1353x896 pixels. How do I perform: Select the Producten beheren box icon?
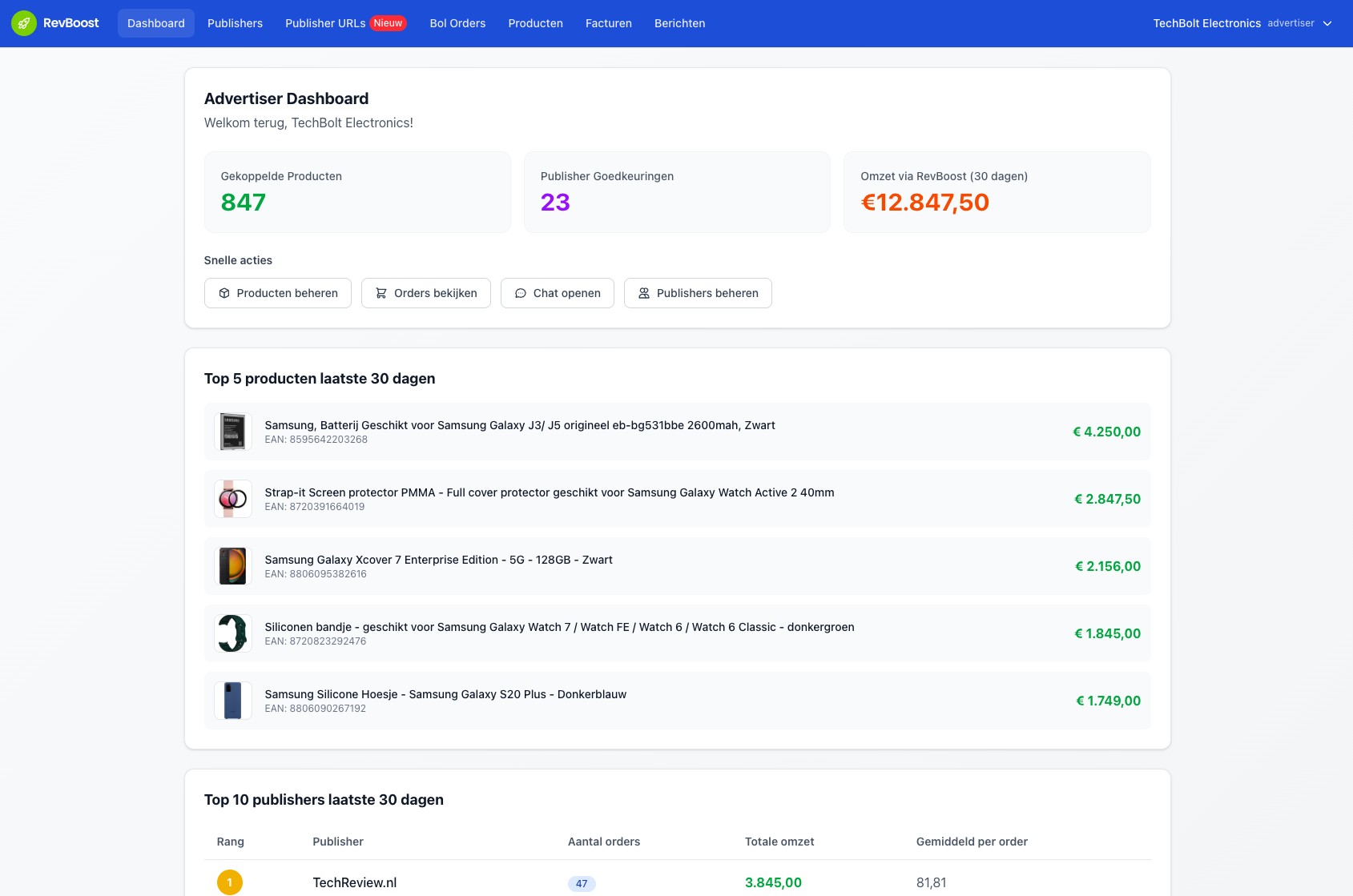coord(225,293)
